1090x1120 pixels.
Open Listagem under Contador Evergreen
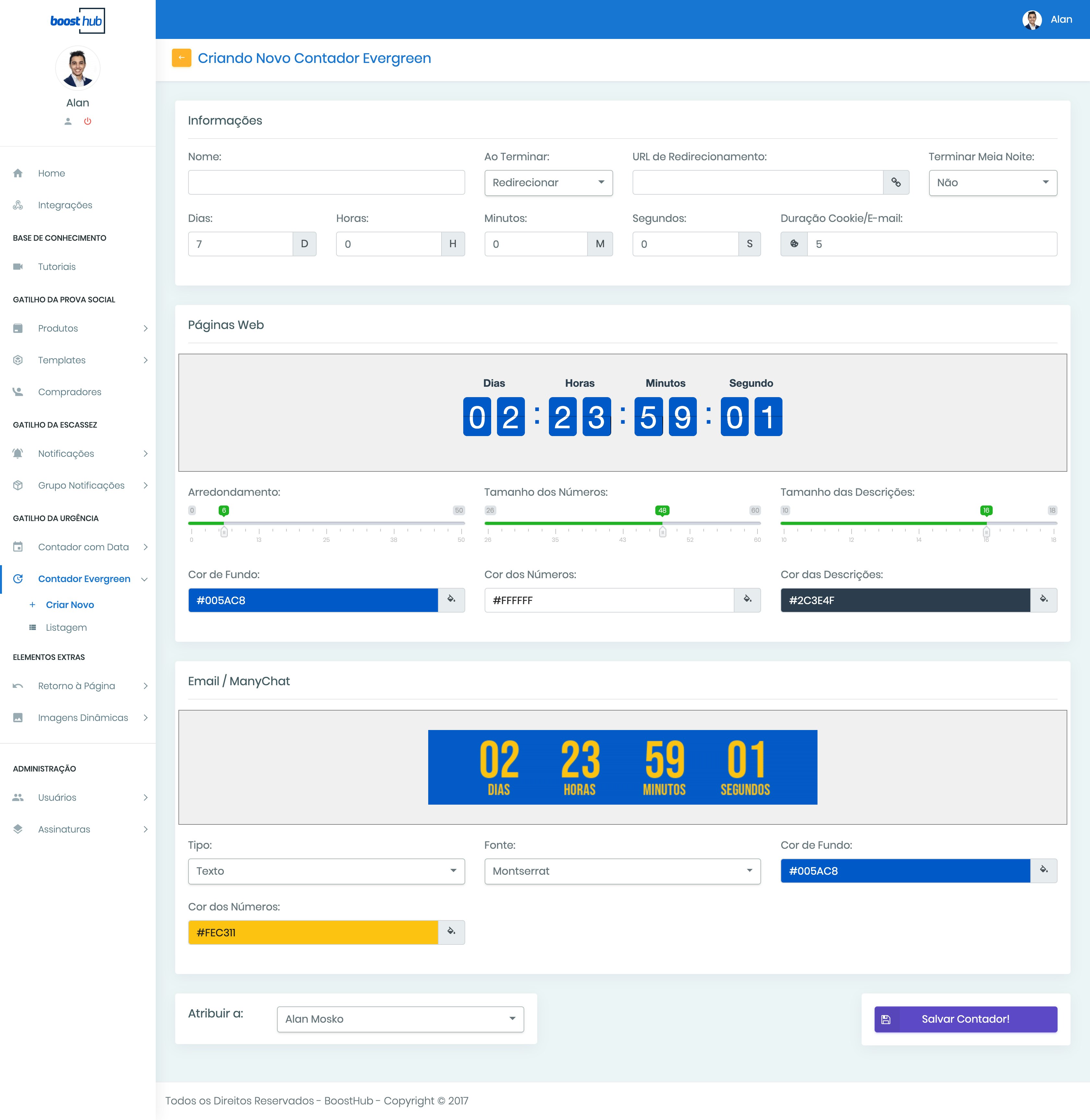(x=67, y=627)
